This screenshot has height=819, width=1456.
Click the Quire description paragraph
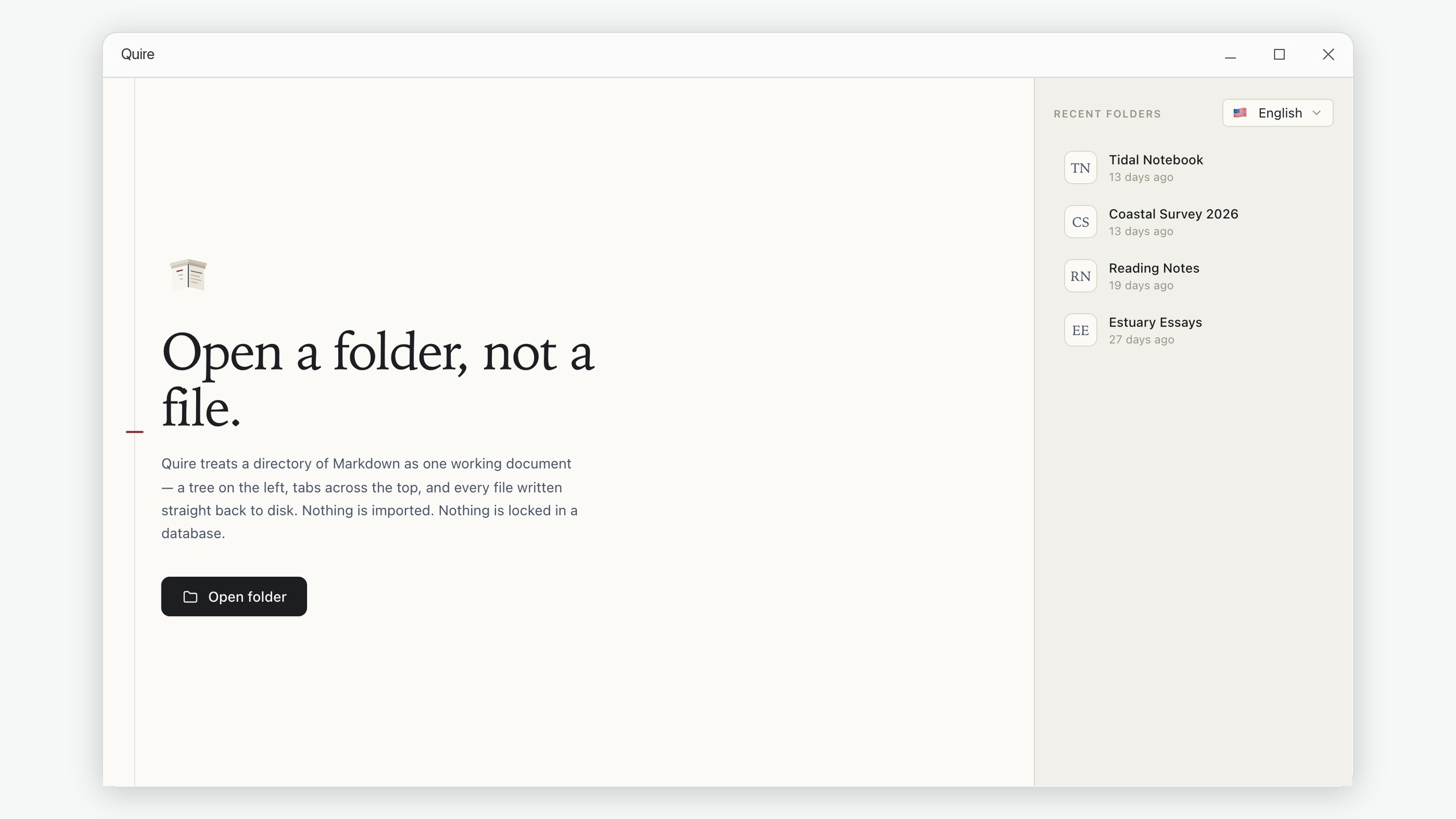[370, 498]
